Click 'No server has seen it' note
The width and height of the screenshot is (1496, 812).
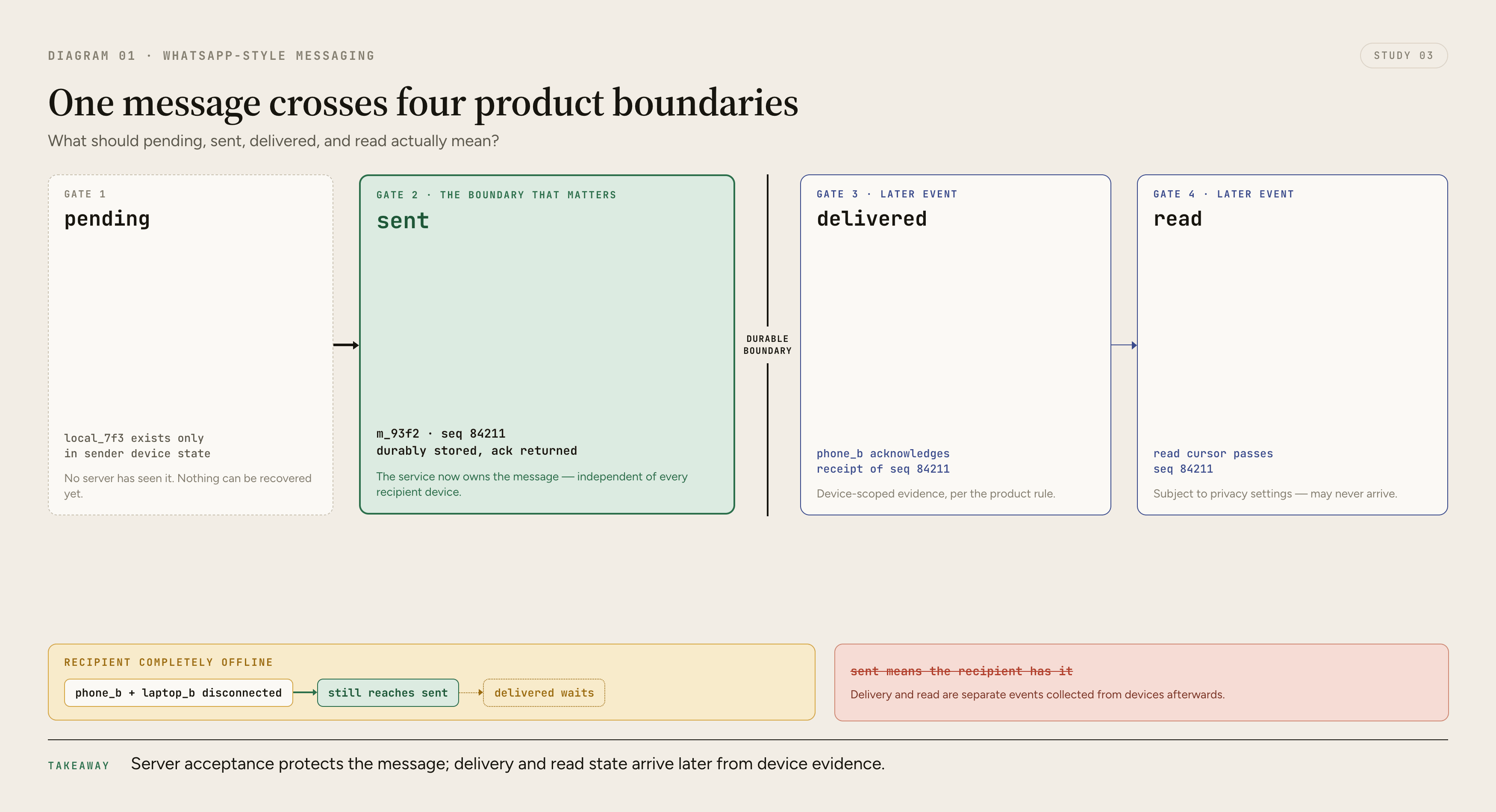[188, 486]
